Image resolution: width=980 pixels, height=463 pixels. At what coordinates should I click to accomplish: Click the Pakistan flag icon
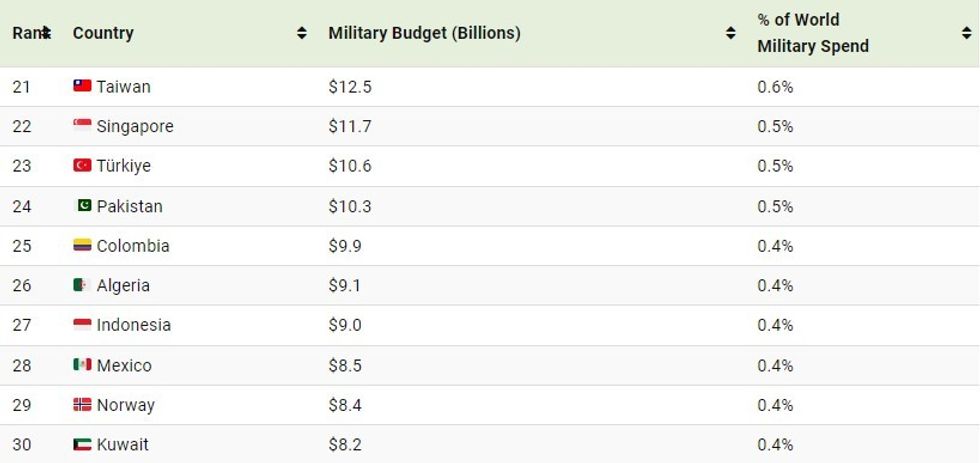click(x=84, y=205)
